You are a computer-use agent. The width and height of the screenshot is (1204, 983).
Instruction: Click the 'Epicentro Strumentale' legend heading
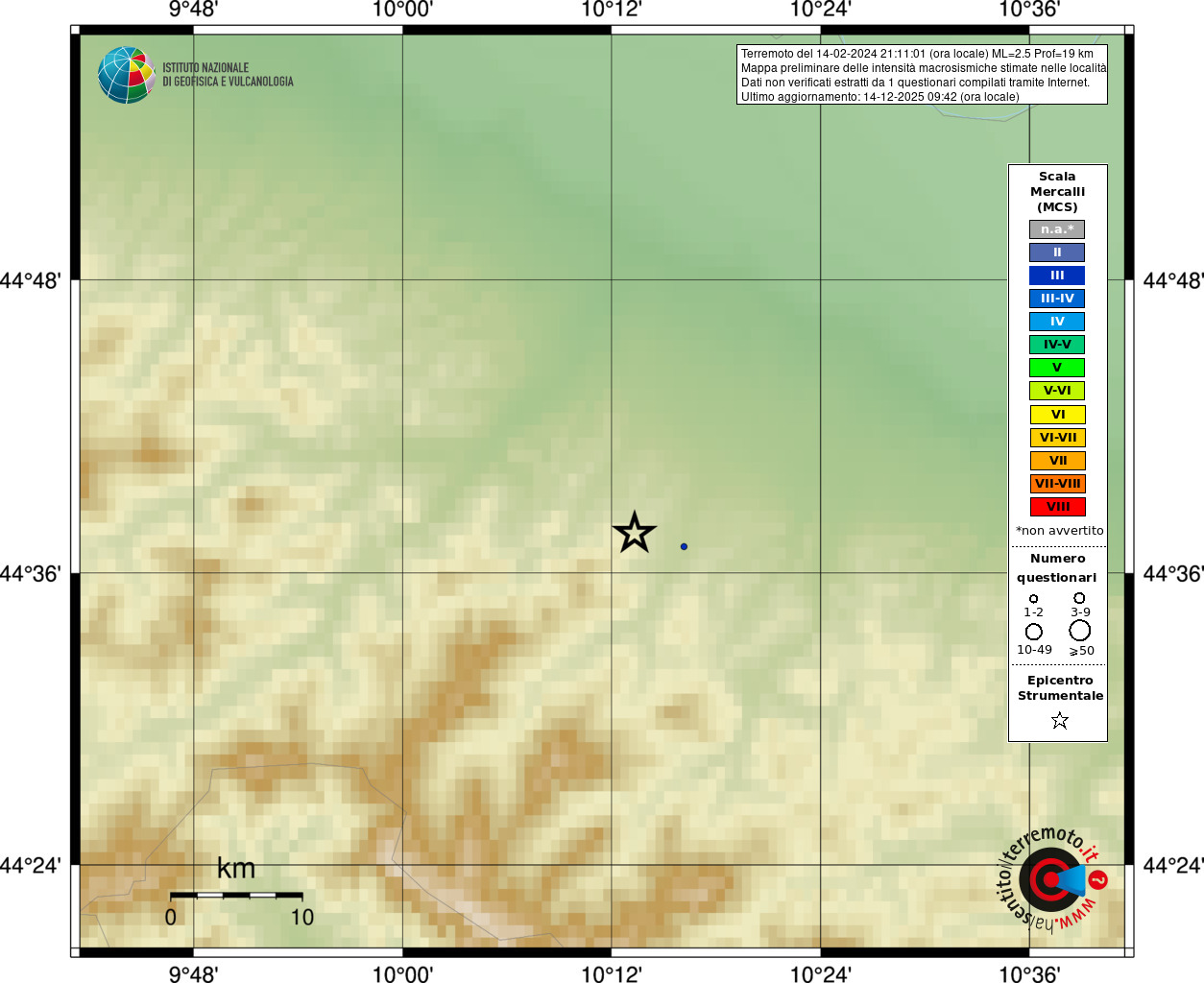pos(1060,688)
